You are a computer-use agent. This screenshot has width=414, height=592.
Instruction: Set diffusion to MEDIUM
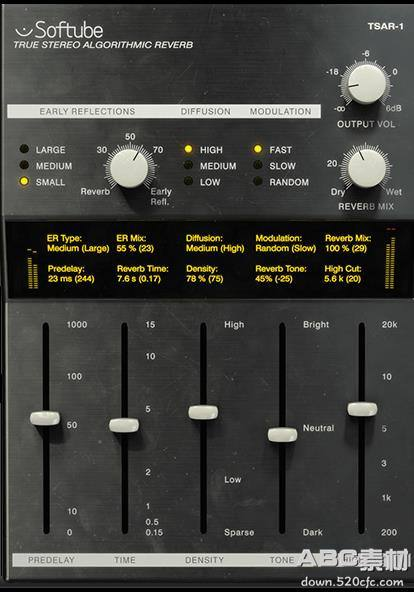[188, 165]
